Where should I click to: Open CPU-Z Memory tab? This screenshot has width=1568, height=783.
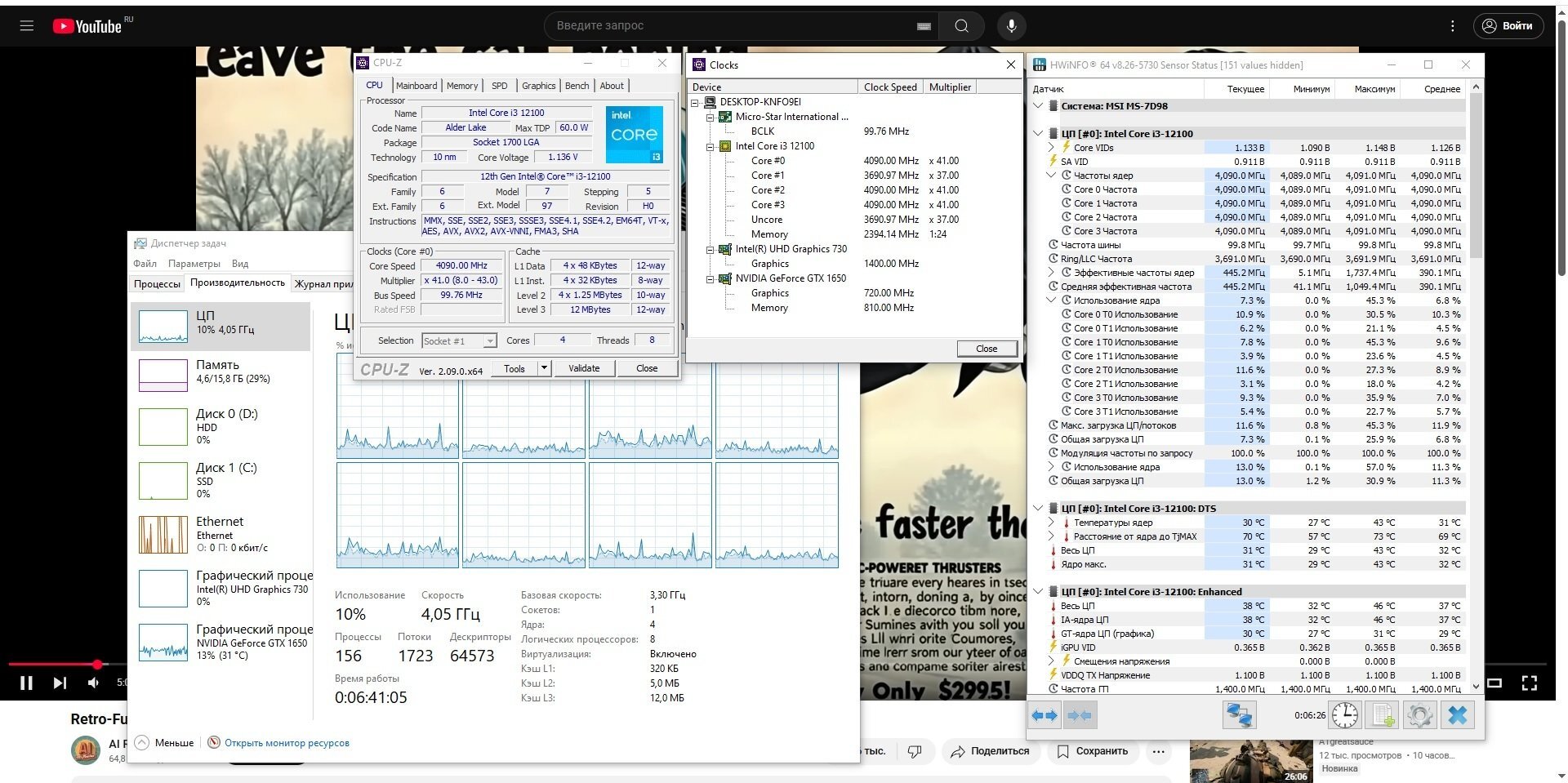click(462, 86)
